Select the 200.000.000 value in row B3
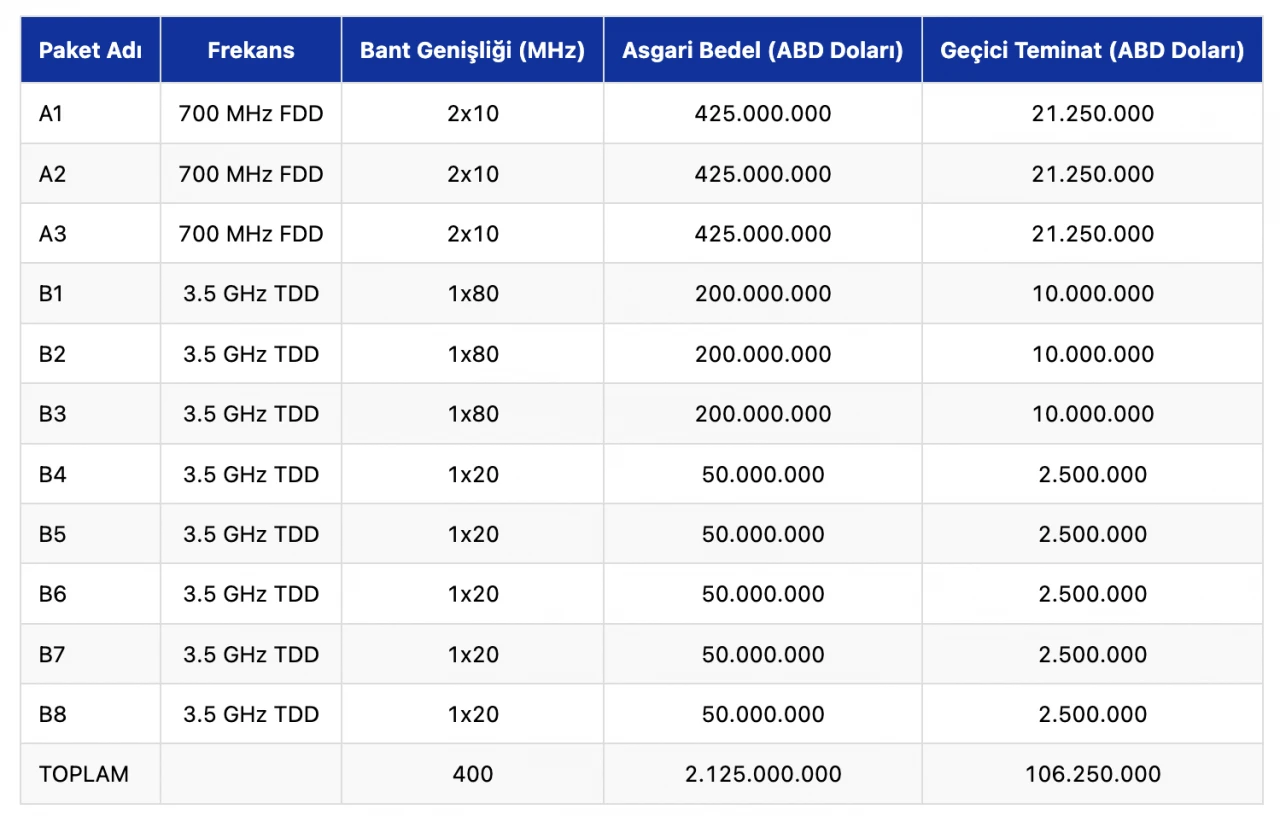 pos(762,414)
